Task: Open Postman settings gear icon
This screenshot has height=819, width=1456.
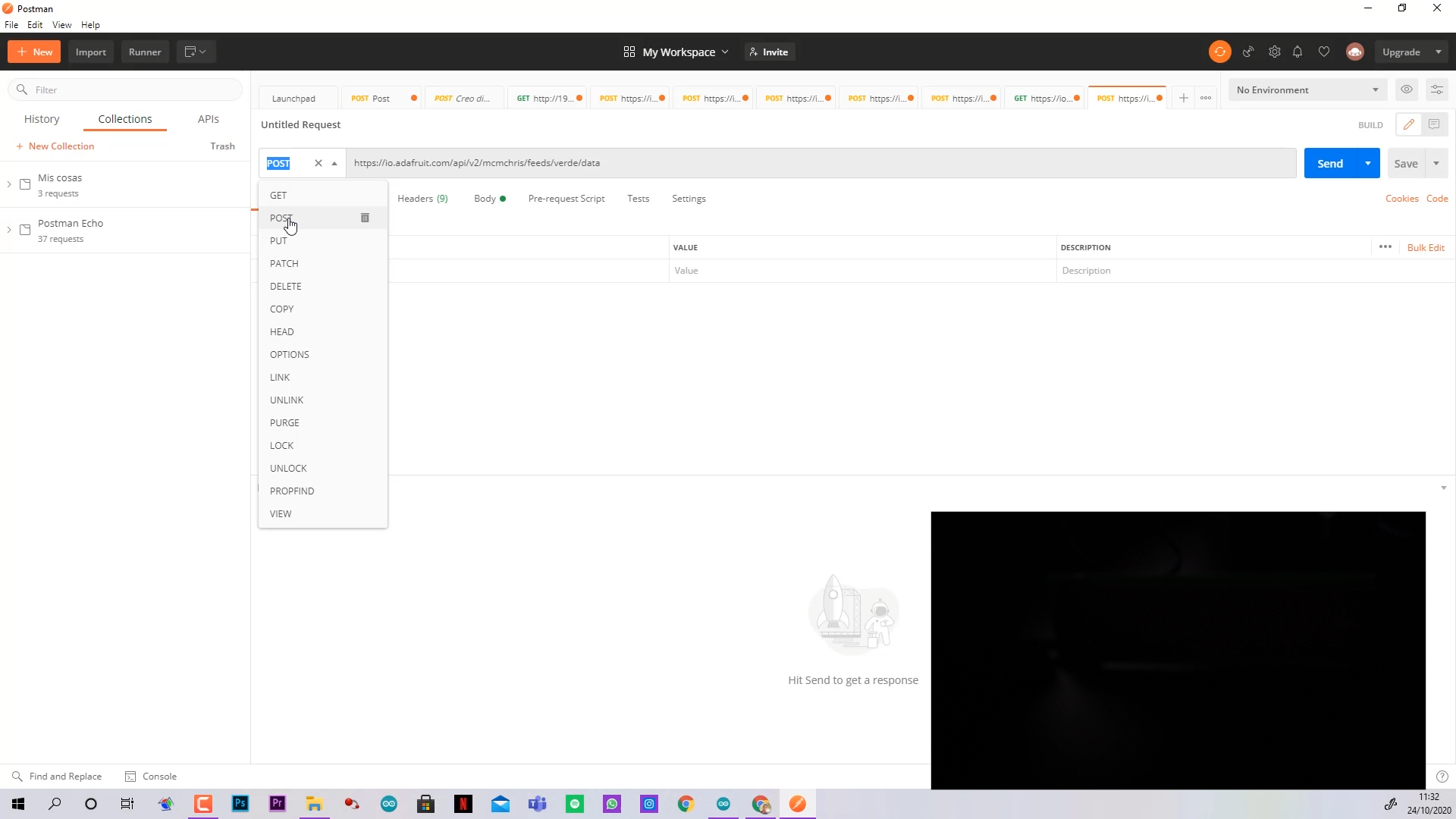Action: coord(1275,52)
